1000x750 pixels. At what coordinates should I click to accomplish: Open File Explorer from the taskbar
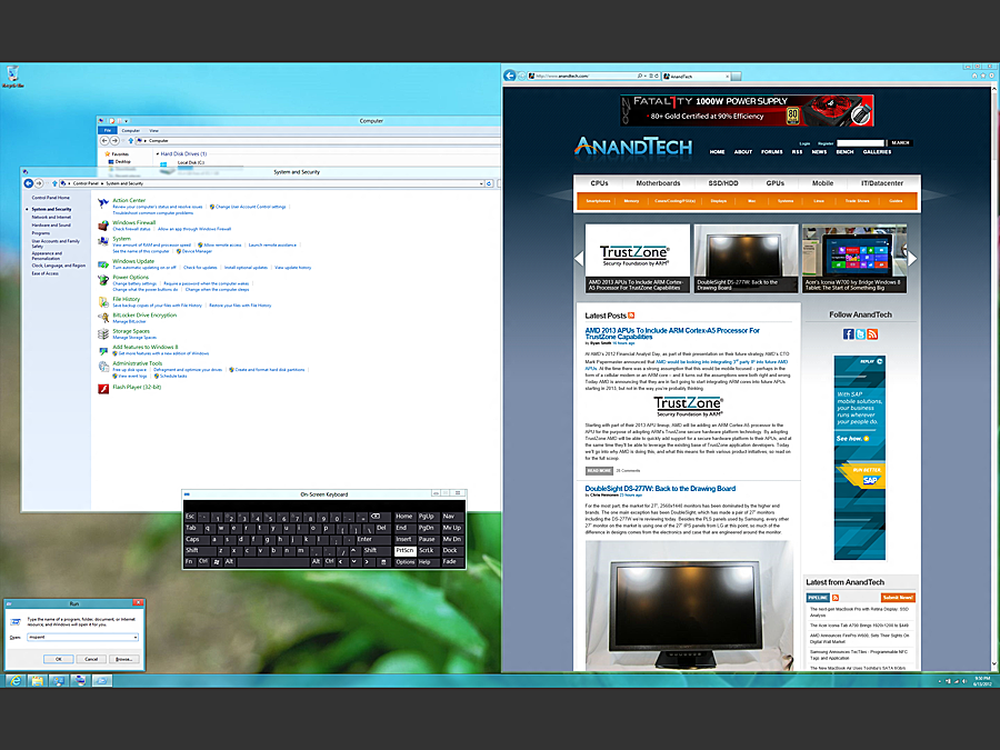36,680
